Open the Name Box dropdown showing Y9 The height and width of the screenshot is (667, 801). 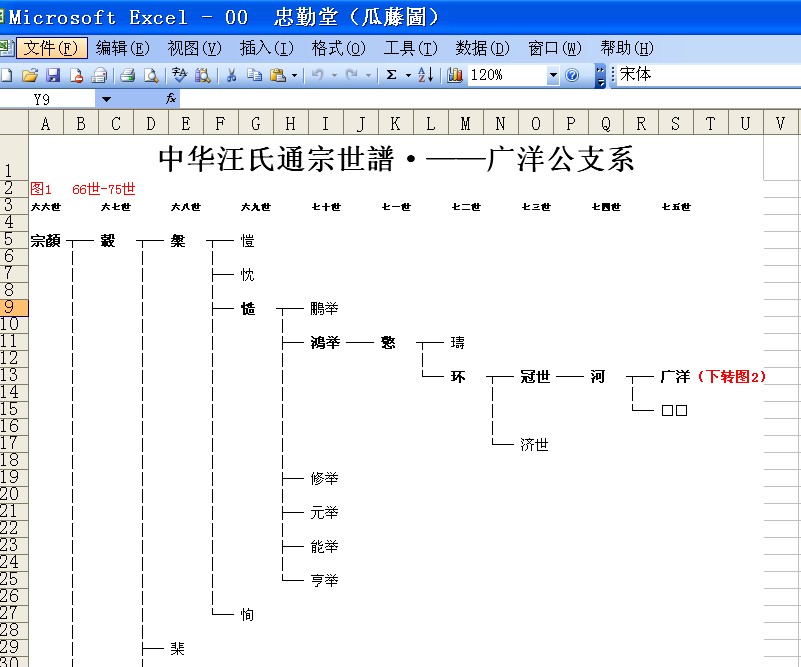(106, 97)
